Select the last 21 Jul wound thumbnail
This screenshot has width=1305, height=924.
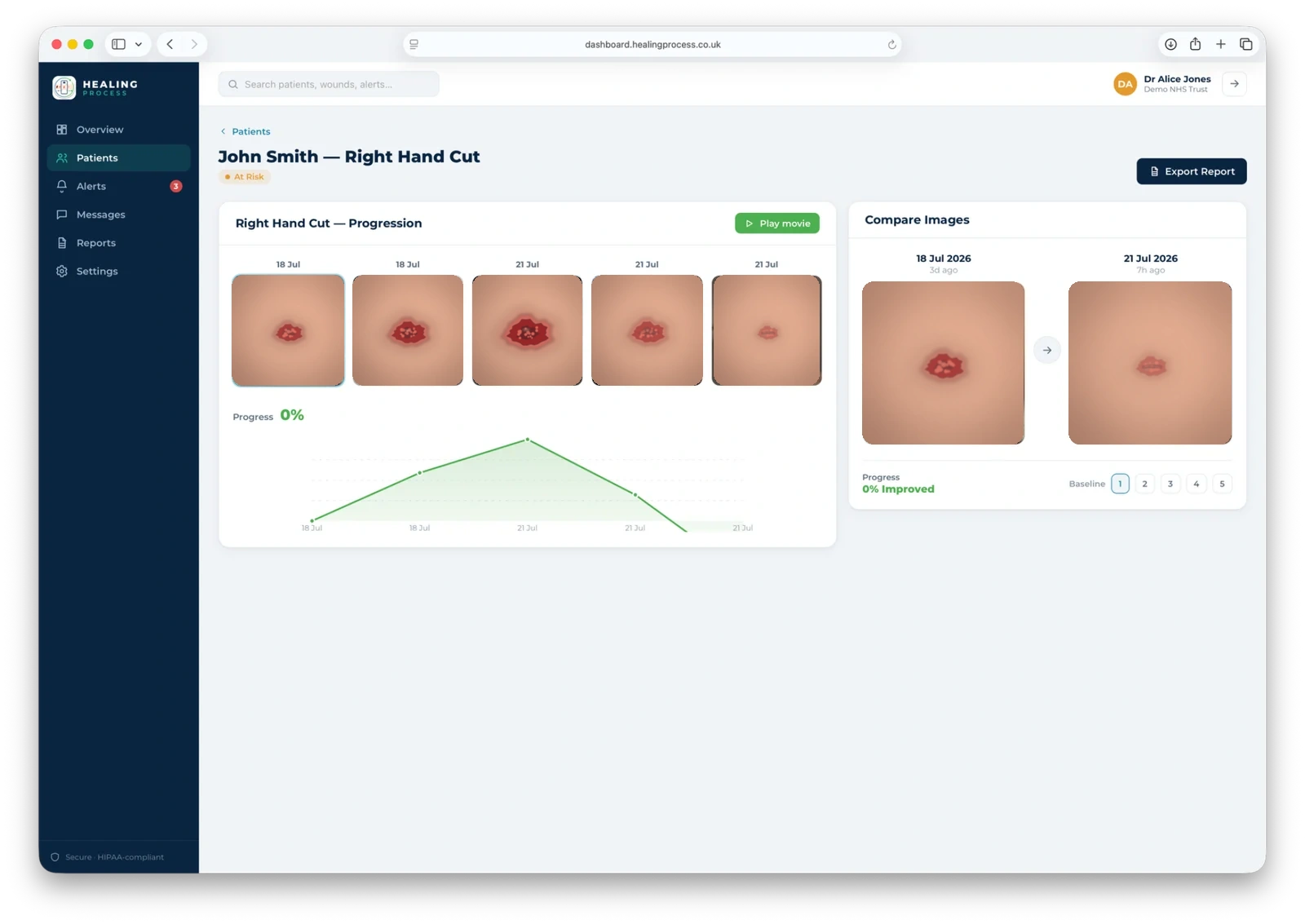[767, 330]
